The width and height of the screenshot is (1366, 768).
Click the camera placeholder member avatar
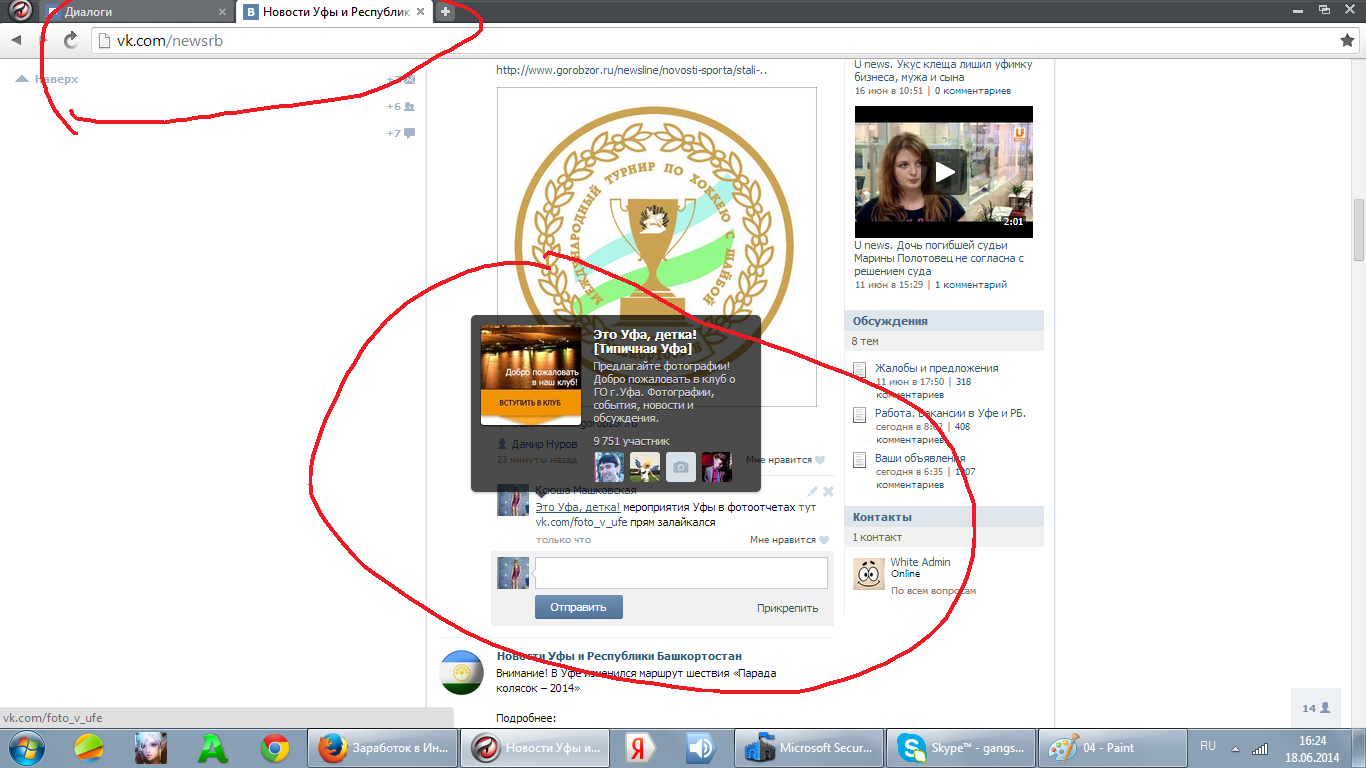pos(680,467)
